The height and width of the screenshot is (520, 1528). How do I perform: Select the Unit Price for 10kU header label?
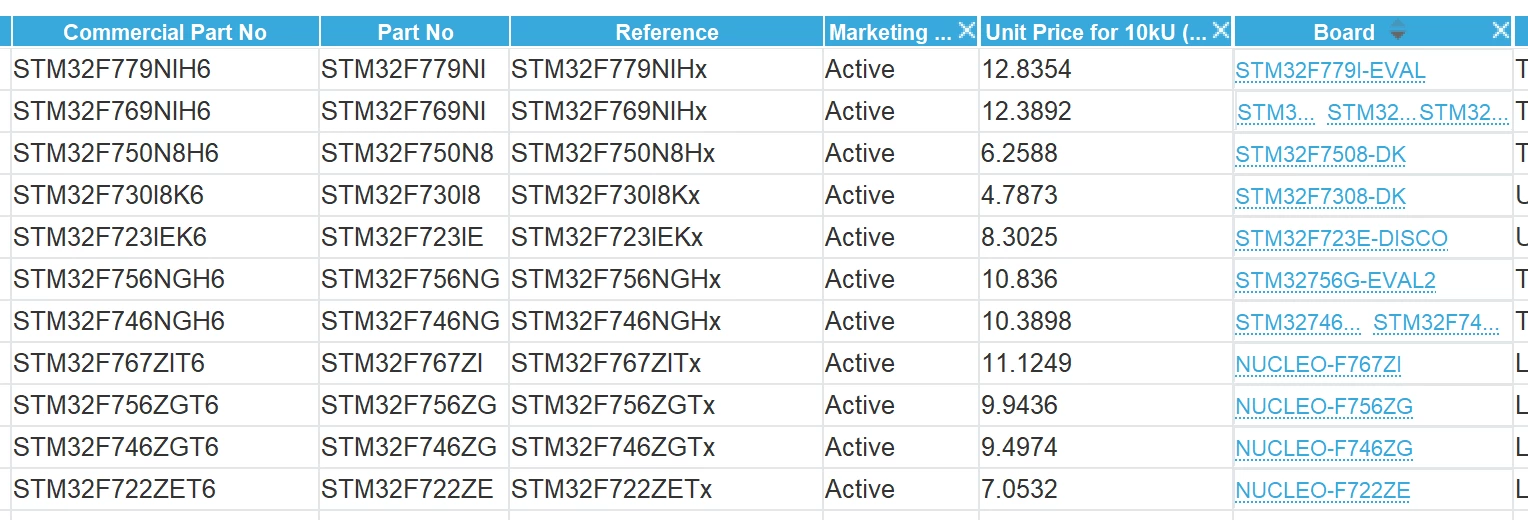[1096, 32]
